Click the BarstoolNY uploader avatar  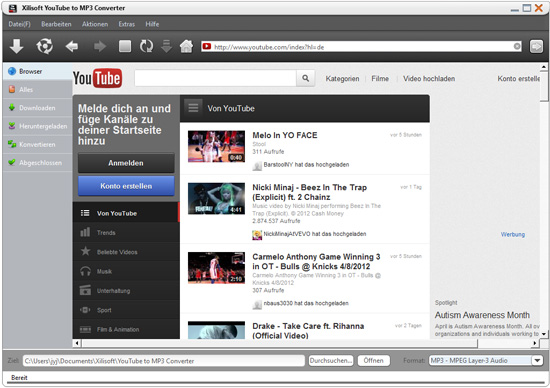257,166
